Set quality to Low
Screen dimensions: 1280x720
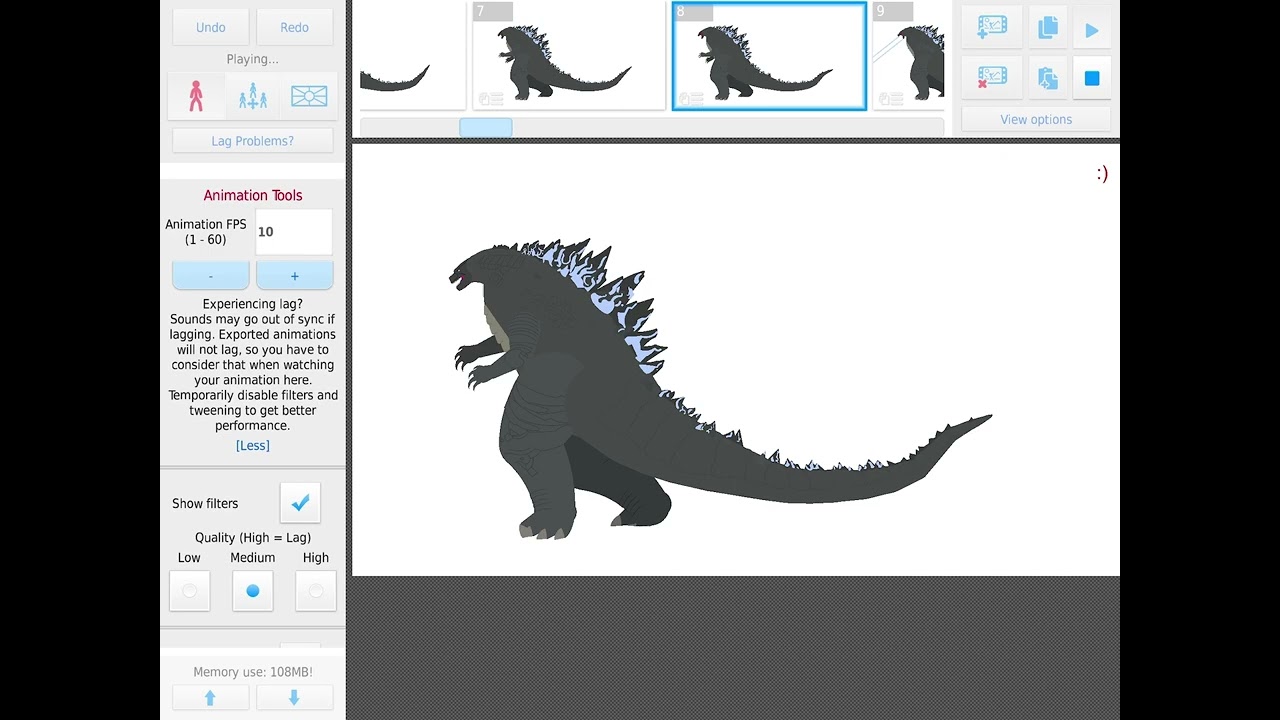(x=189, y=591)
